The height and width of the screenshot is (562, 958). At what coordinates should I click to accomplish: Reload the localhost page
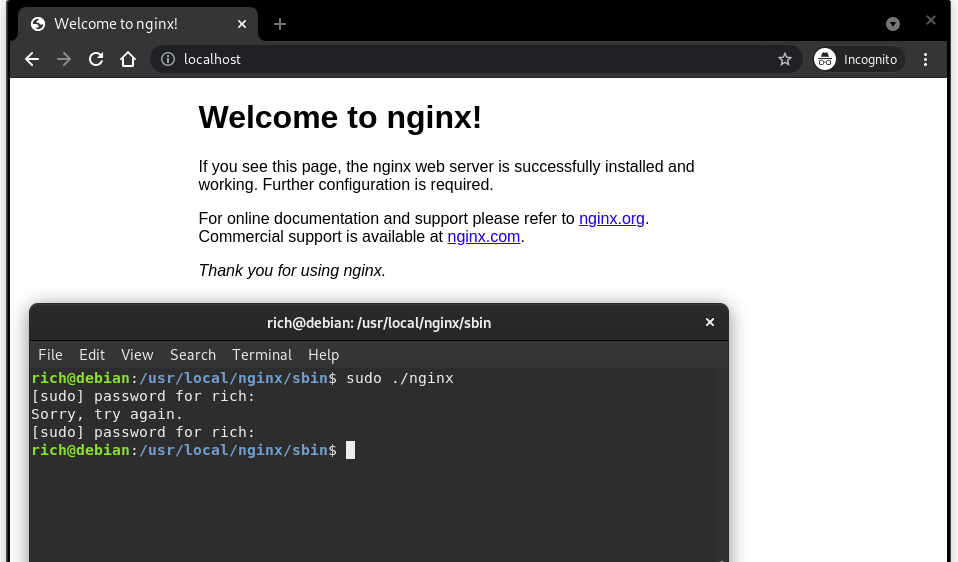pyautogui.click(x=96, y=59)
